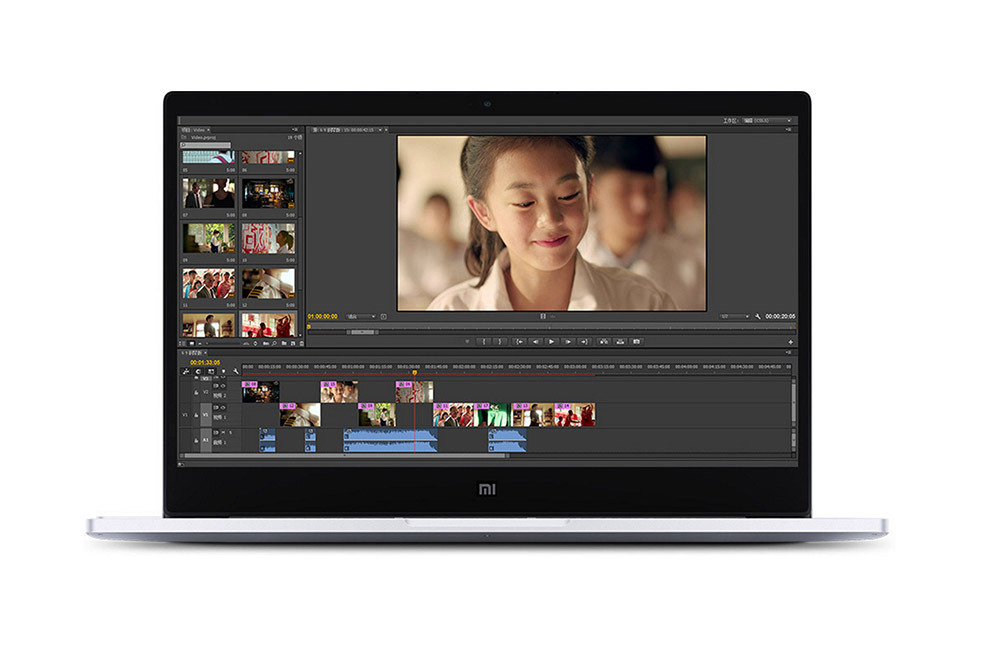Lock the V1 video track
1000x653 pixels.
tap(196, 414)
